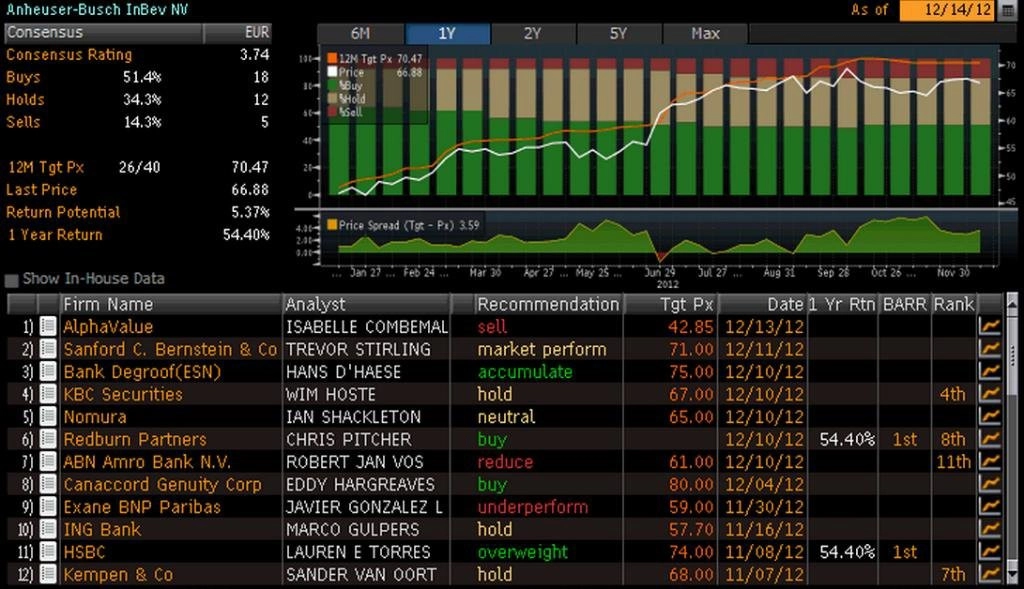The width and height of the screenshot is (1024, 589).
Task: Click the Price Spread legend swatch
Action: (332, 225)
